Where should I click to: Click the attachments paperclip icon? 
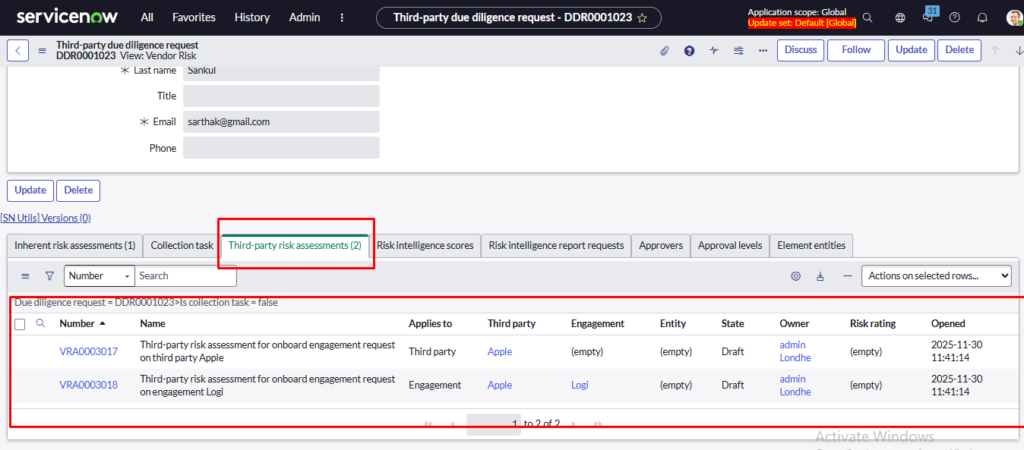pos(664,51)
